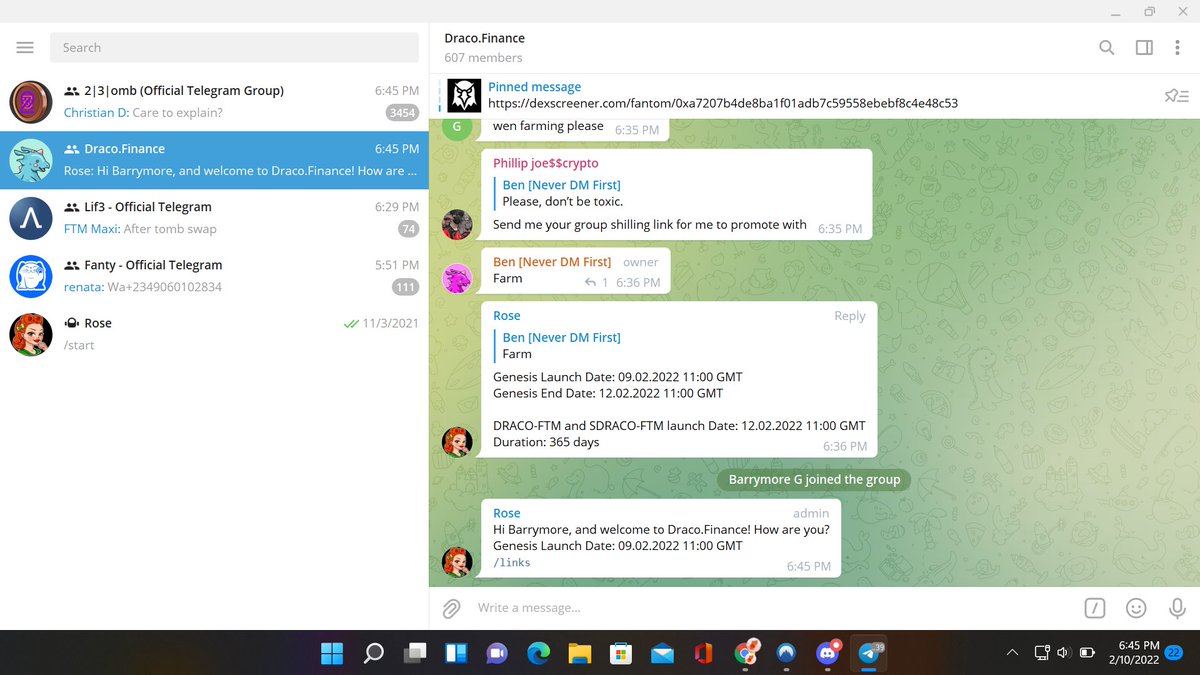Click the 'Barrymore G joined the group' notice

(x=814, y=480)
